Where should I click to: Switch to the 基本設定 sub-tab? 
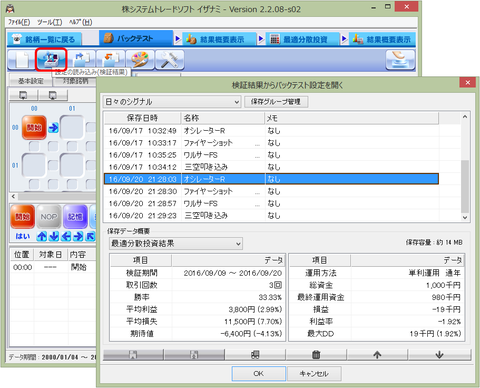pyautogui.click(x=31, y=81)
